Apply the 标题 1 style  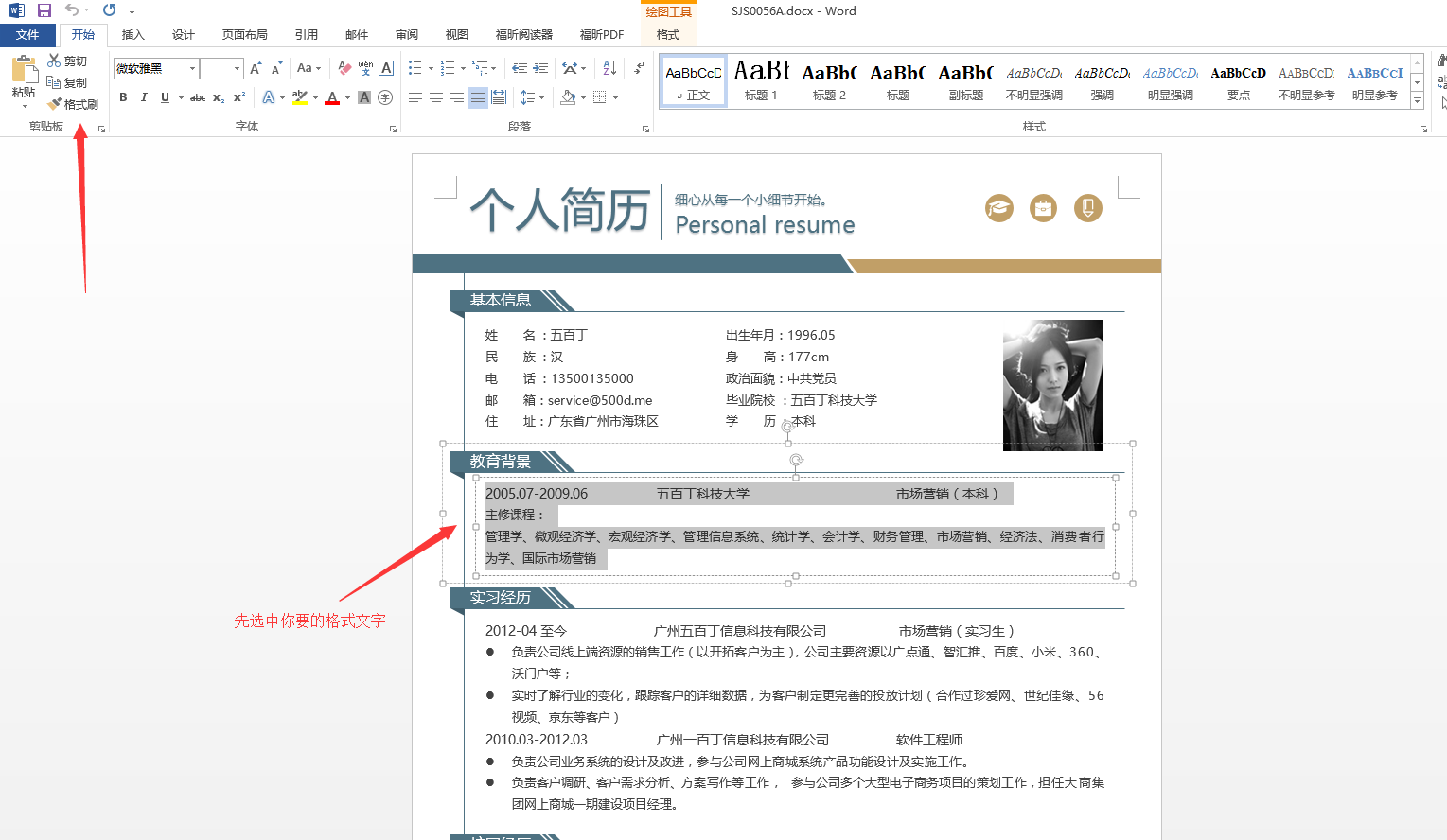pos(761,80)
